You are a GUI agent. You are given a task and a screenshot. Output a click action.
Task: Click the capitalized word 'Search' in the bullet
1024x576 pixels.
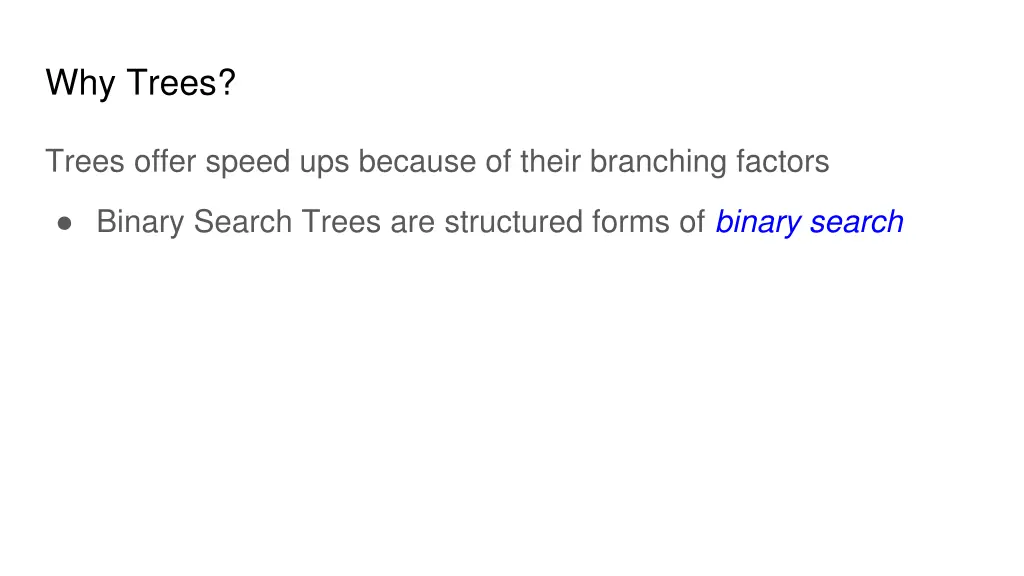pos(238,221)
